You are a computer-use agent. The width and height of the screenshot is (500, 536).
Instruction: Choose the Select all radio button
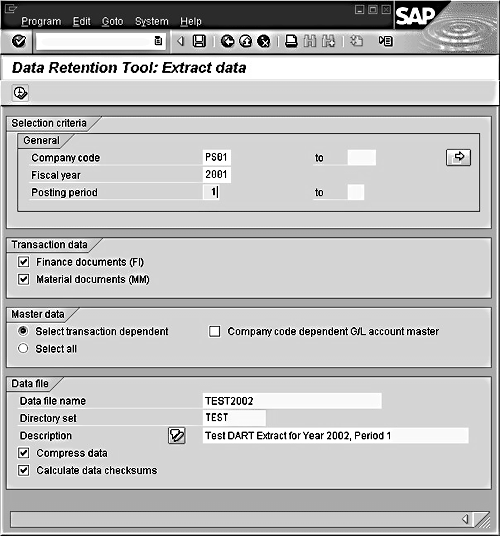coord(23,349)
